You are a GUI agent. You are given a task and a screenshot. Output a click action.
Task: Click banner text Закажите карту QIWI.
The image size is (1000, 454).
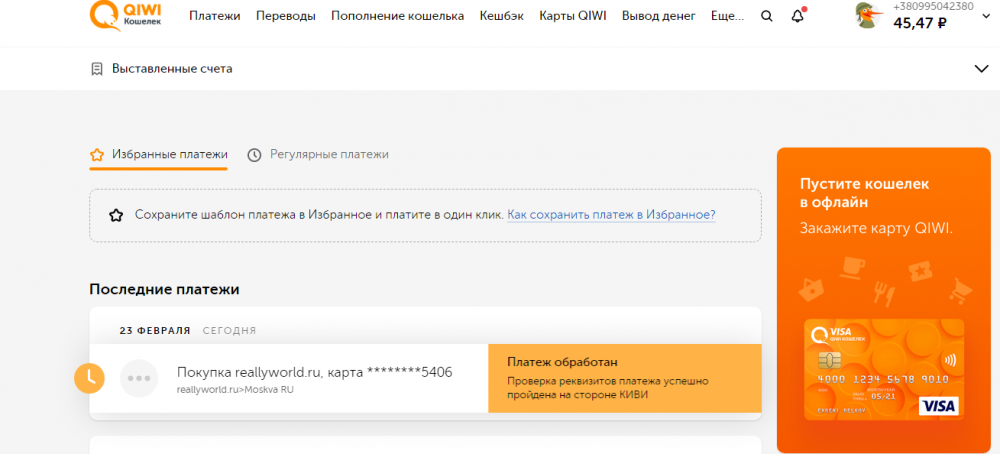[876, 228]
